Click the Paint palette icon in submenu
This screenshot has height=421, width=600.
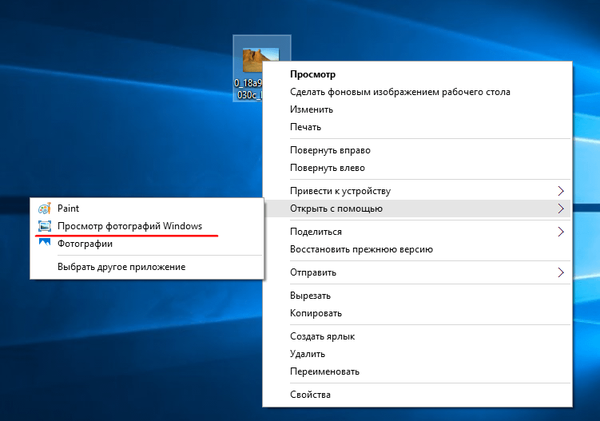pyautogui.click(x=44, y=208)
